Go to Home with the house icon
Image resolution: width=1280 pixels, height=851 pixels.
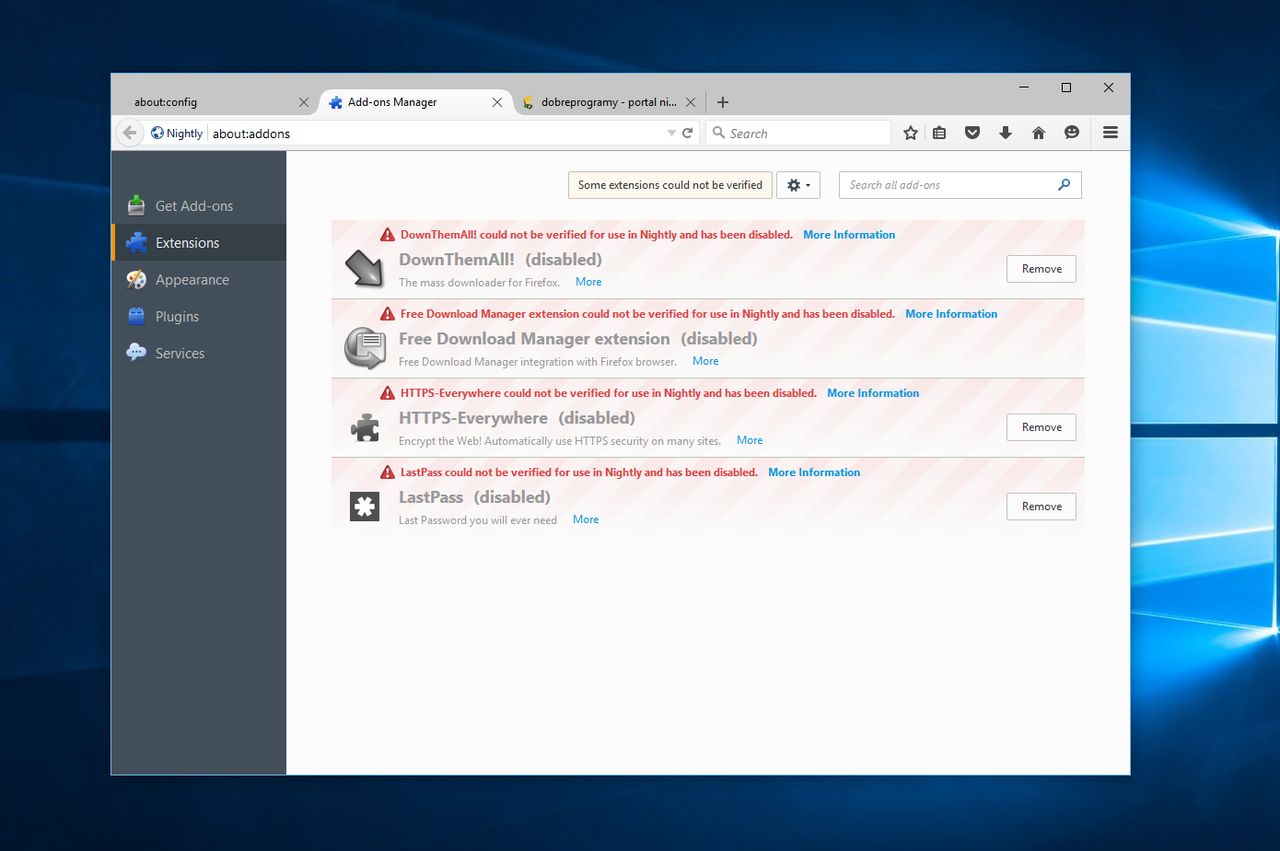click(1038, 133)
